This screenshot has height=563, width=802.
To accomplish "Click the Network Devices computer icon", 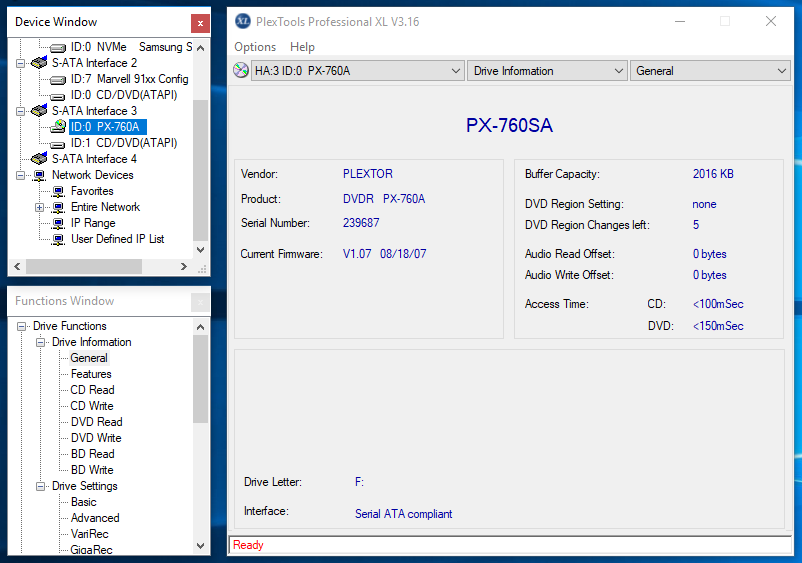I will pyautogui.click(x=39, y=175).
